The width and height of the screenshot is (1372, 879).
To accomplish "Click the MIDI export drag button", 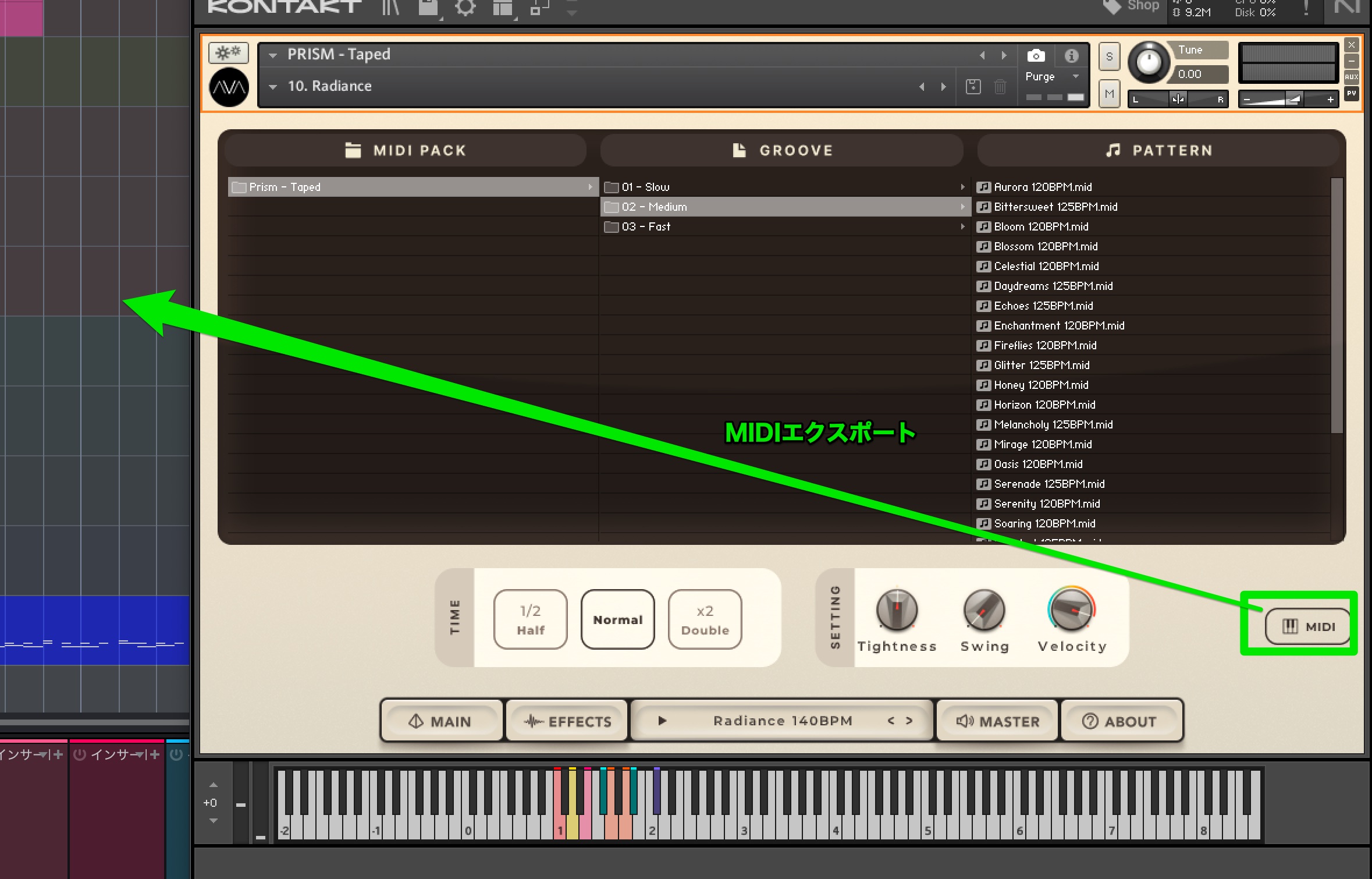I will (1308, 626).
